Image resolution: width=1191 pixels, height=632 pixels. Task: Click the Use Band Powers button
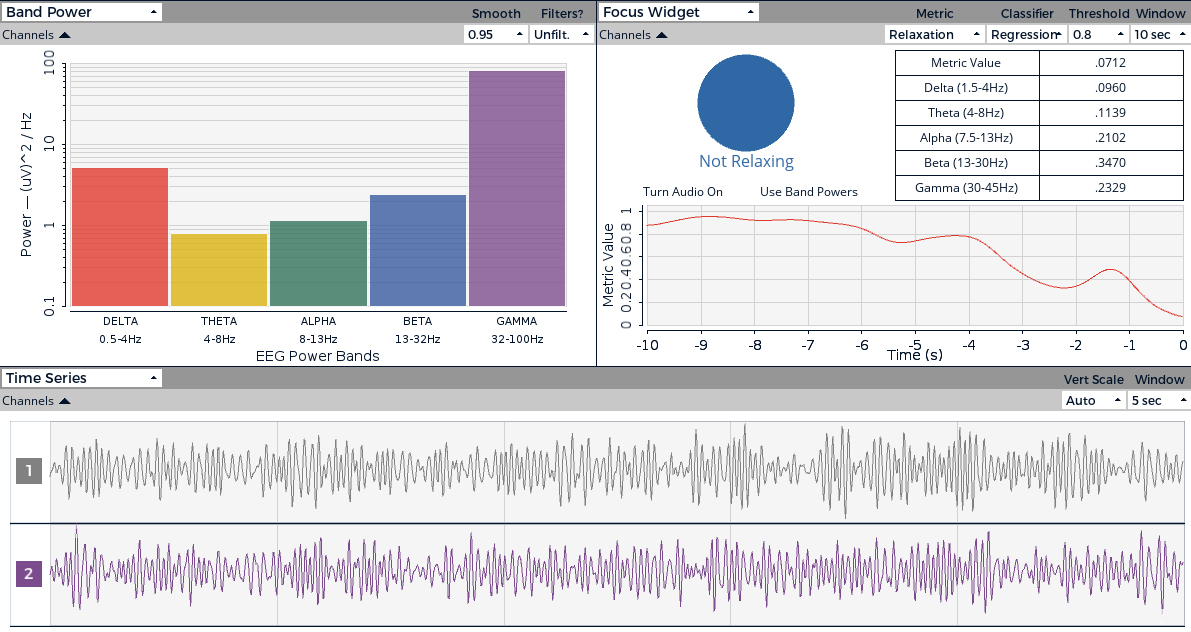[x=808, y=191]
